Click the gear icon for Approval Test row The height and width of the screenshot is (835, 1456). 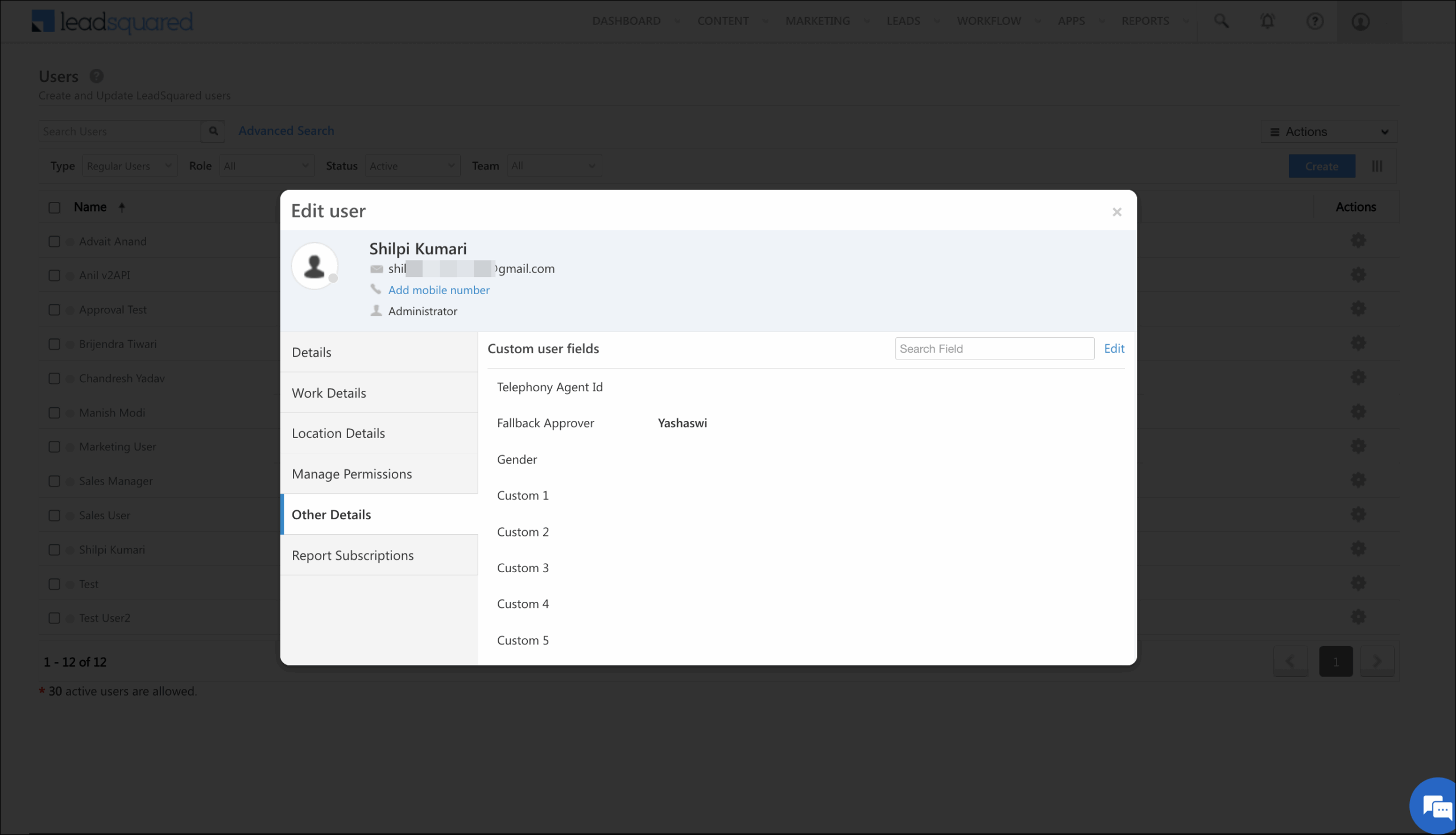1358,308
